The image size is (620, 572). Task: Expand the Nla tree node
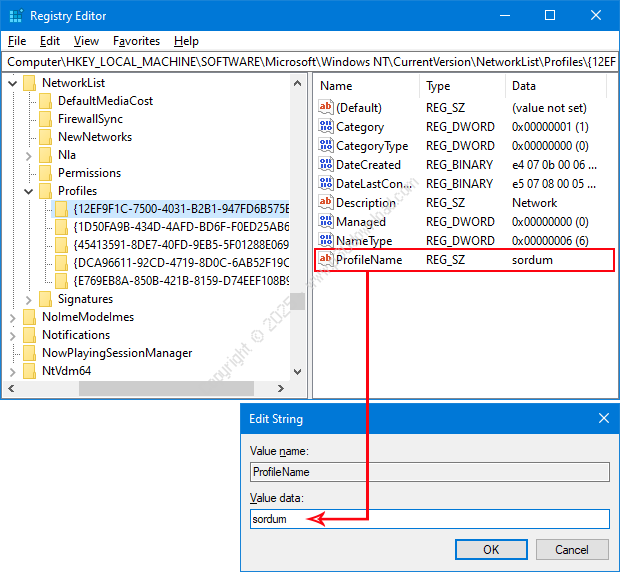(28, 155)
